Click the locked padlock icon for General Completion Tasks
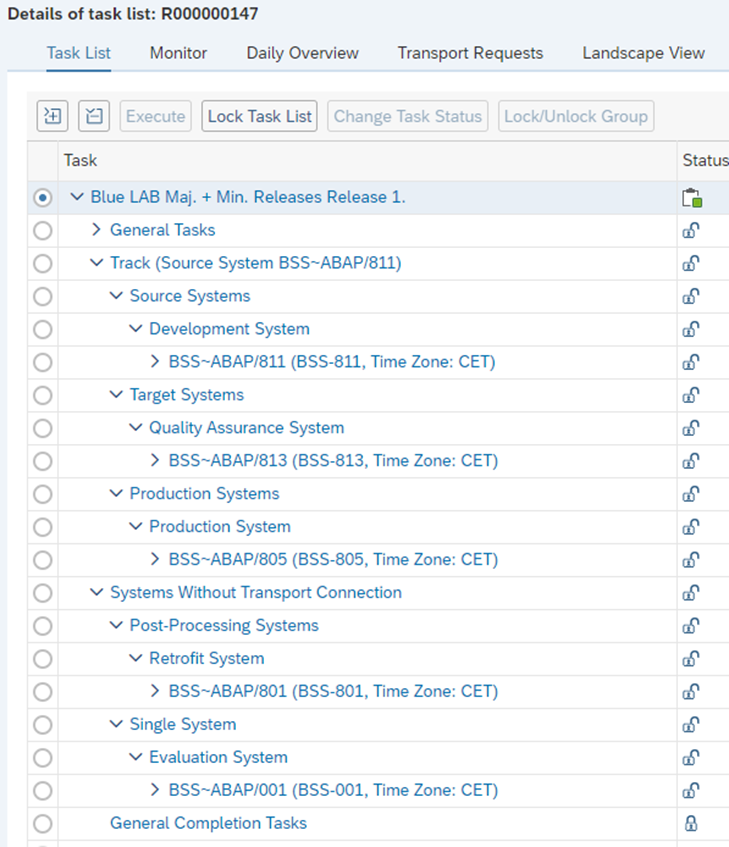Screen dimensions: 729x847 690,824
